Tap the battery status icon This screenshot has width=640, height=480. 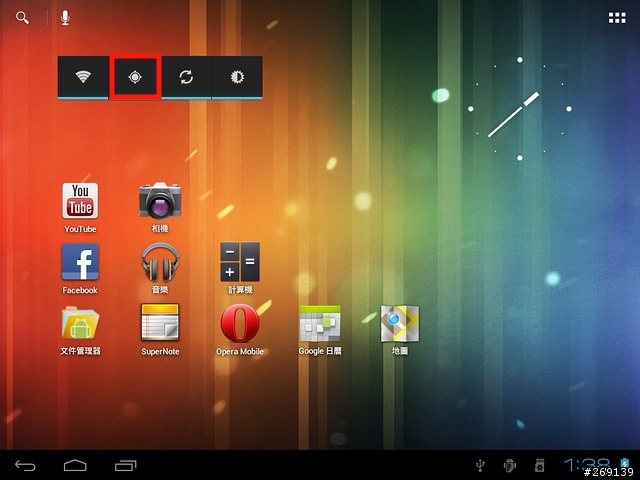click(x=624, y=464)
